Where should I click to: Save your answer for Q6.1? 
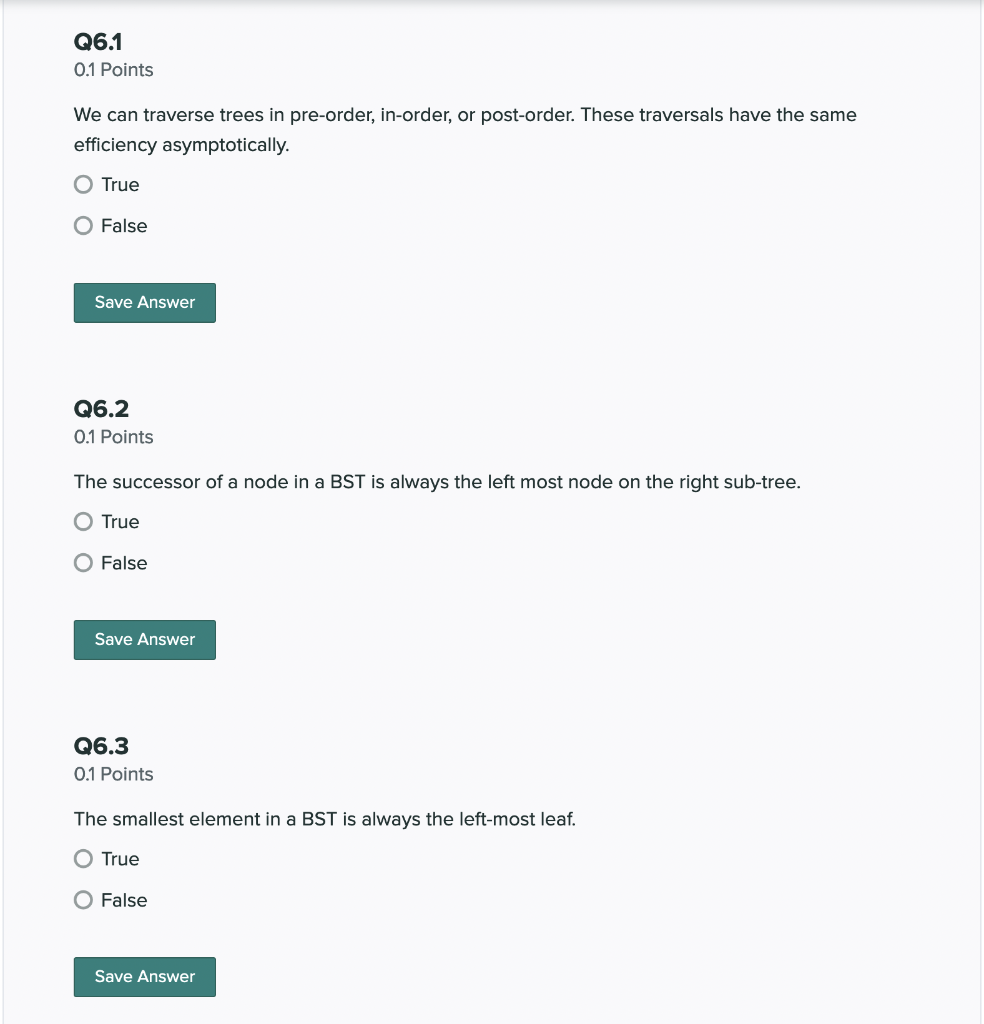[144, 302]
